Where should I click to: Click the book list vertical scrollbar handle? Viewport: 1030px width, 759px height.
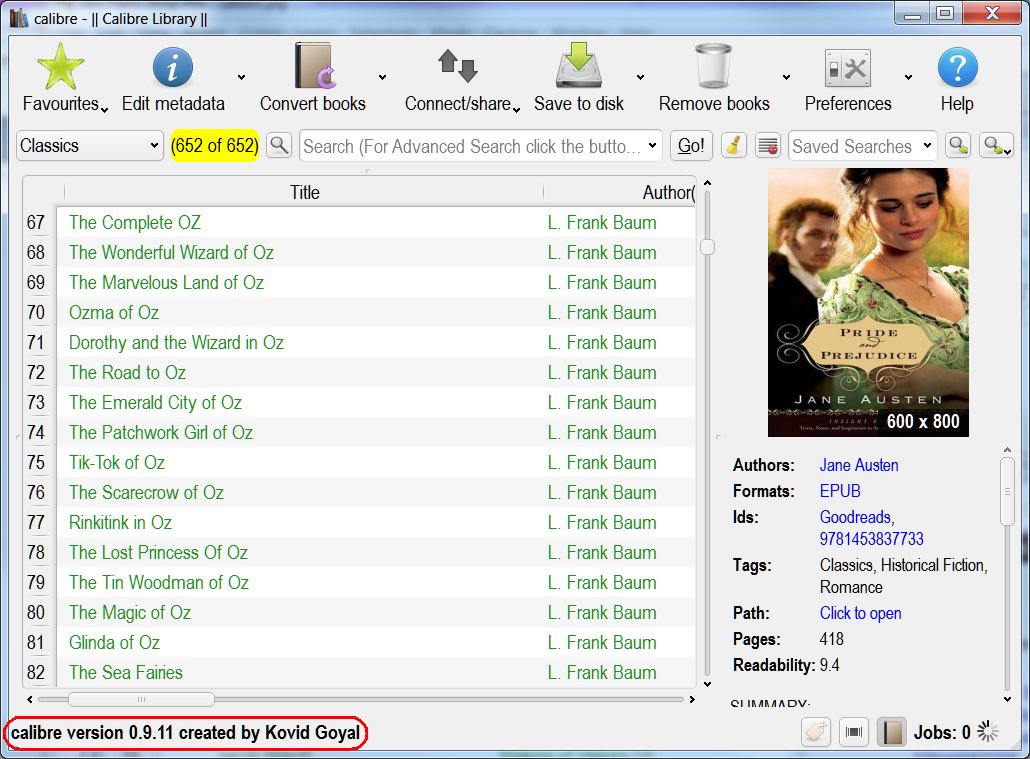point(707,247)
